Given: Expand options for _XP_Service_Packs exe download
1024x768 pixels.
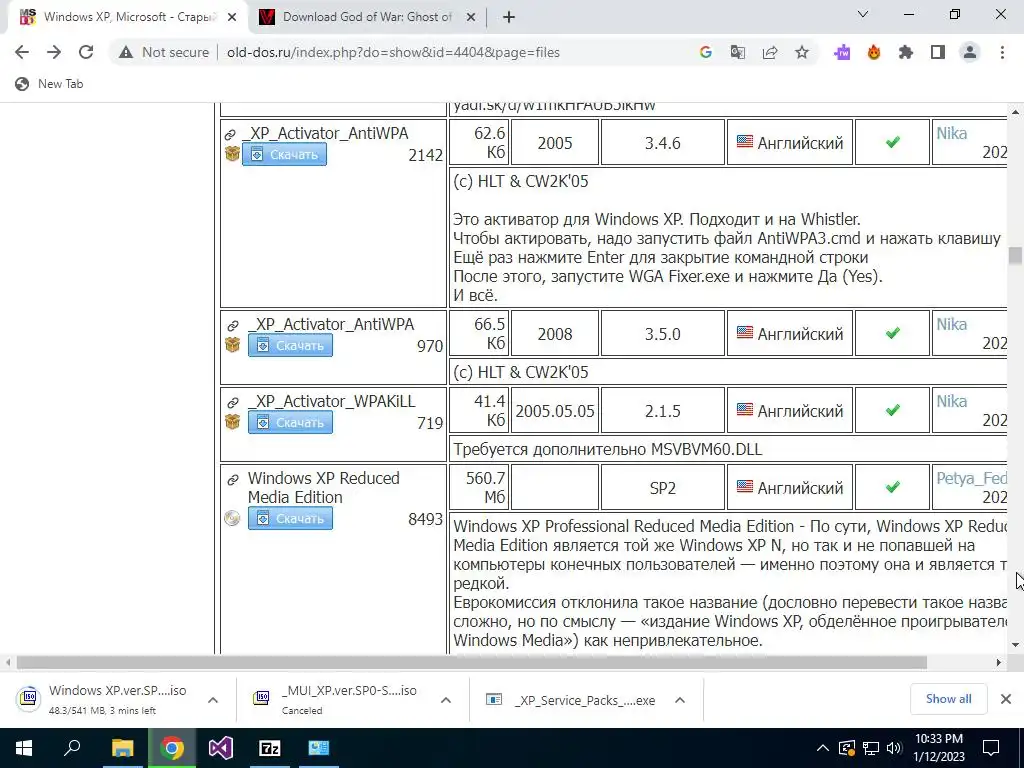Looking at the screenshot, I should pyautogui.click(x=680, y=700).
